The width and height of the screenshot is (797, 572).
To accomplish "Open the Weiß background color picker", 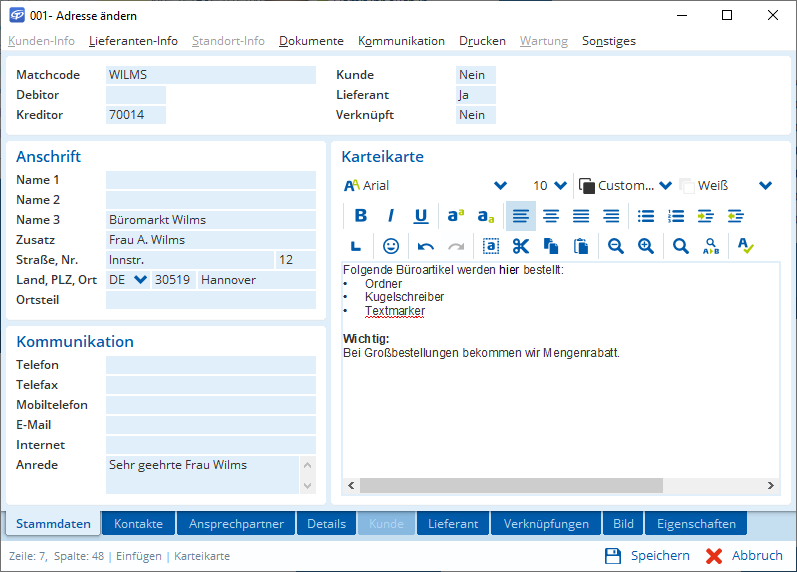I will tap(766, 186).
